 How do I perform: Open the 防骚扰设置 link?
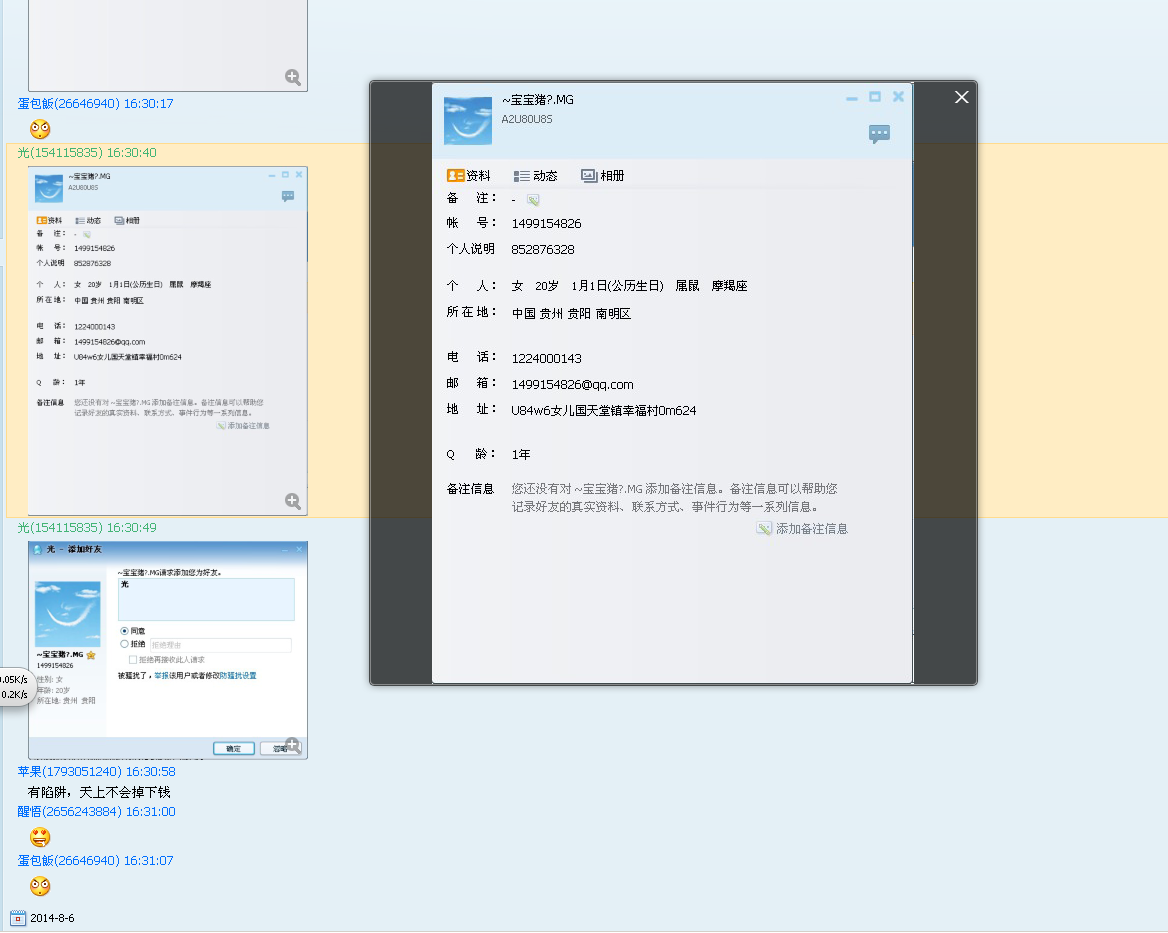tap(238, 676)
